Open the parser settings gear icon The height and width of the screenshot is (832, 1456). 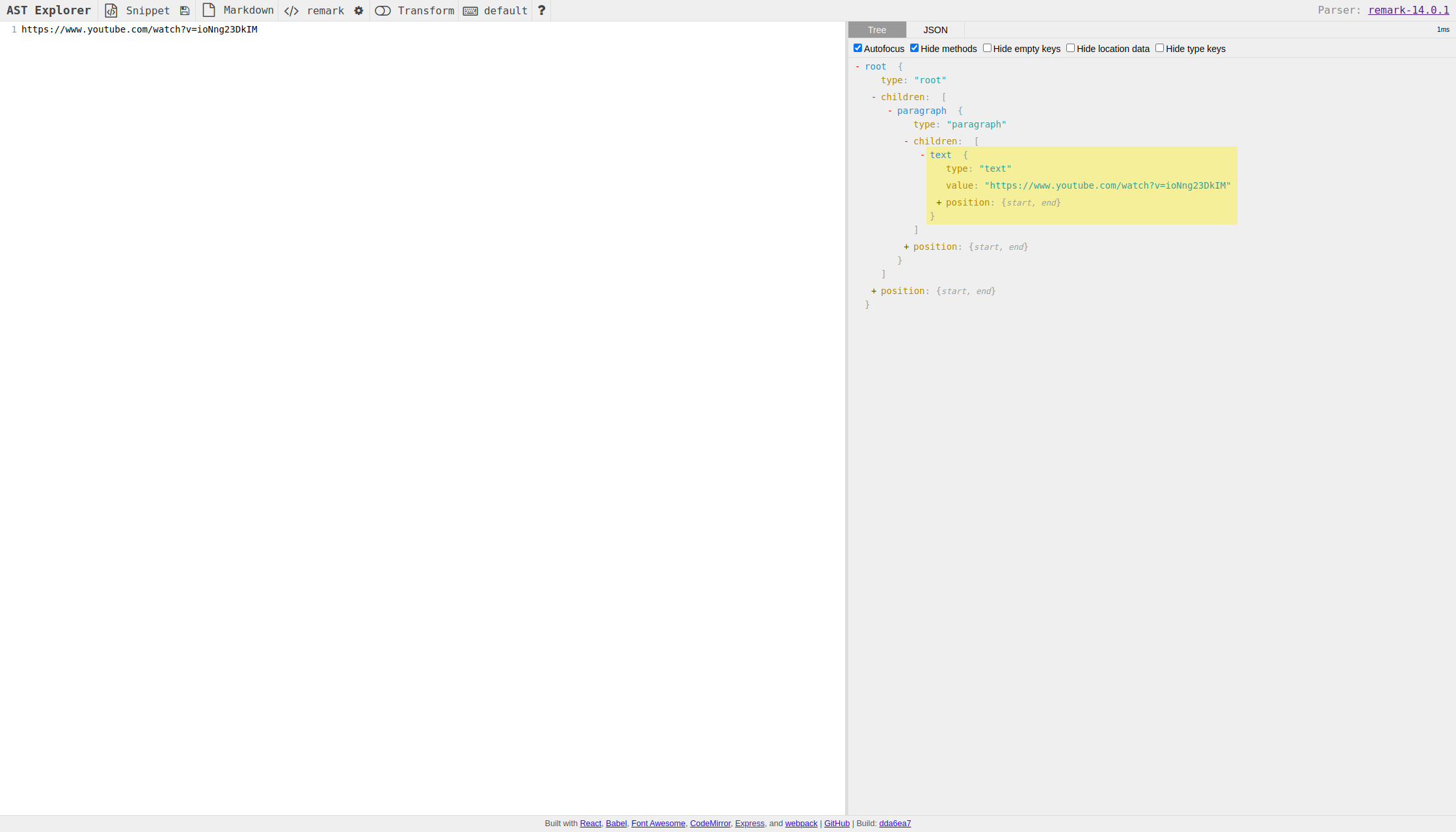coord(358,10)
